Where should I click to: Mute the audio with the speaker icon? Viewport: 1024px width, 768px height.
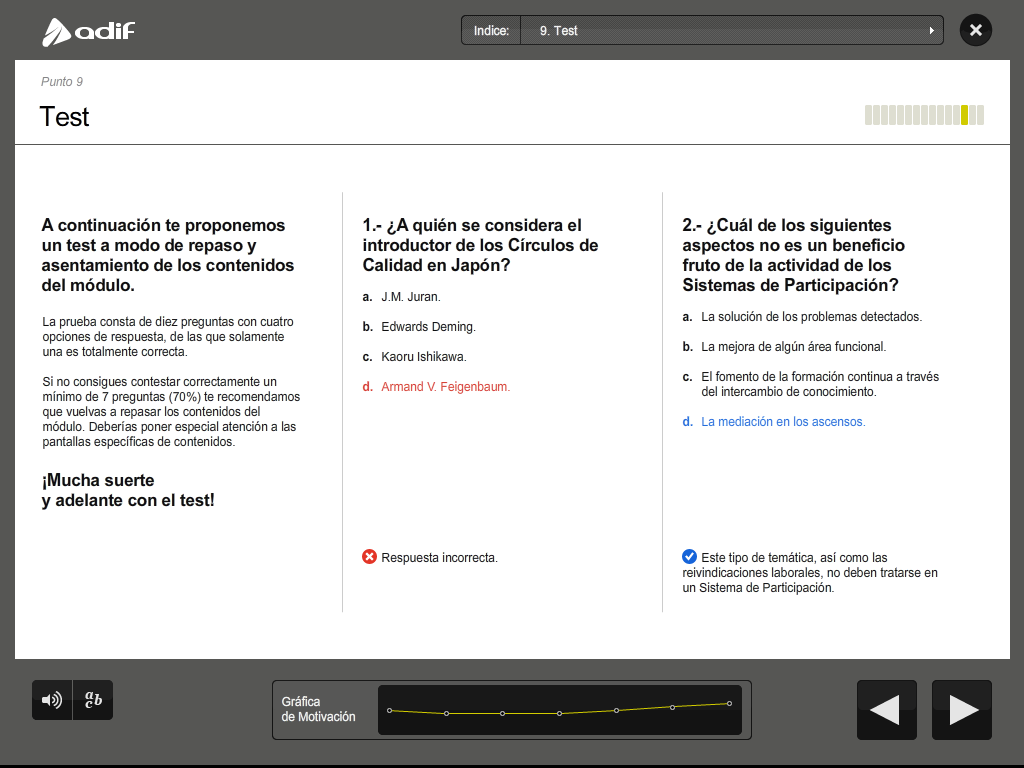click(51, 700)
